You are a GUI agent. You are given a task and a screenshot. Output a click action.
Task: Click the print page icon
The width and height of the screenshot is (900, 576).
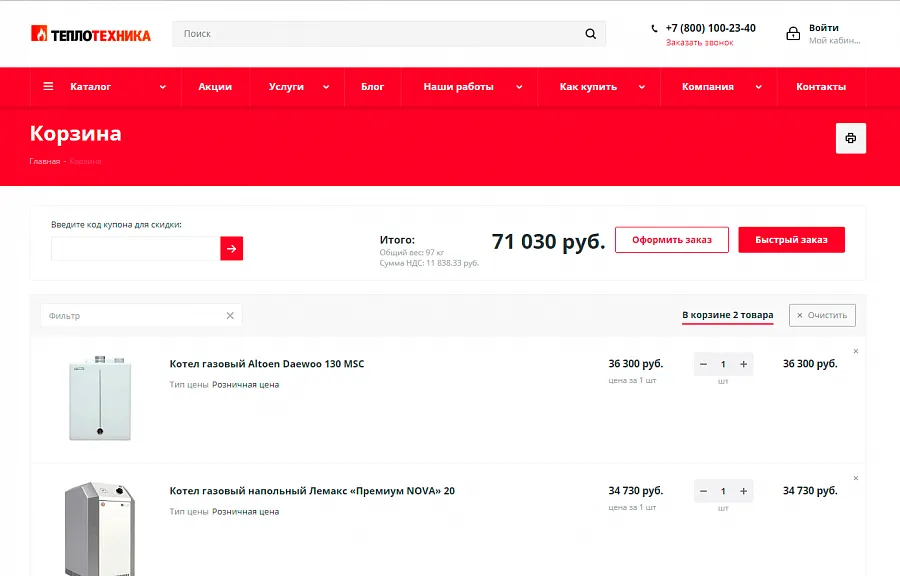[851, 138]
